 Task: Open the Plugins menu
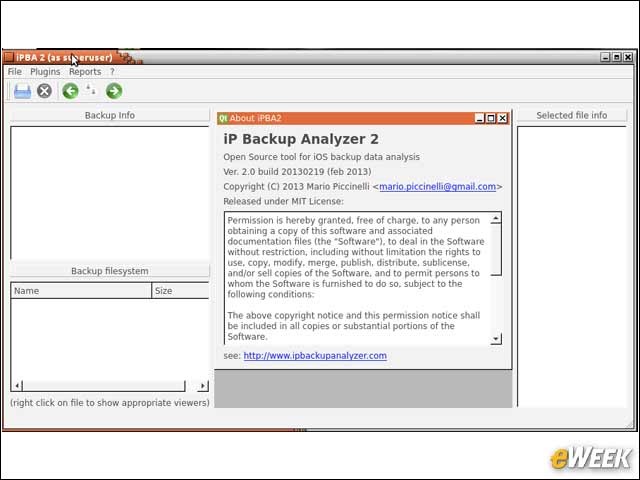(x=45, y=72)
